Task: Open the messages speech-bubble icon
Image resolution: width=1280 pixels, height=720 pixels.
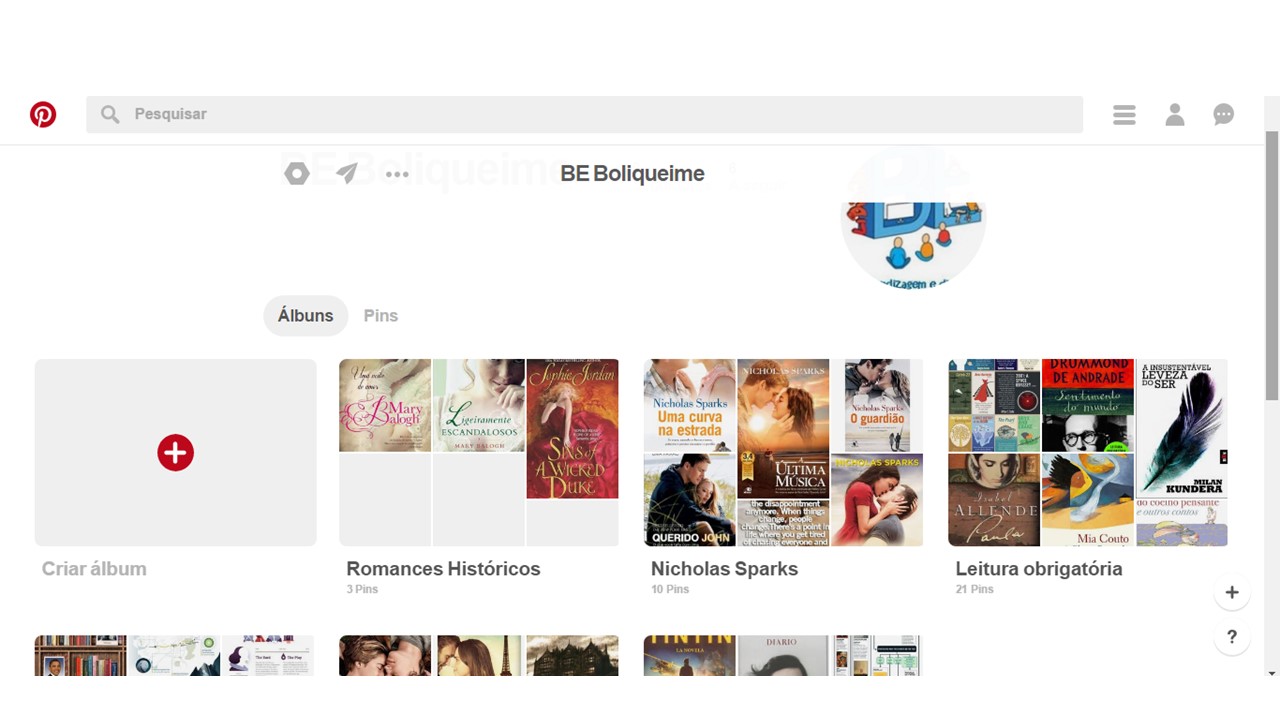Action: click(1224, 115)
